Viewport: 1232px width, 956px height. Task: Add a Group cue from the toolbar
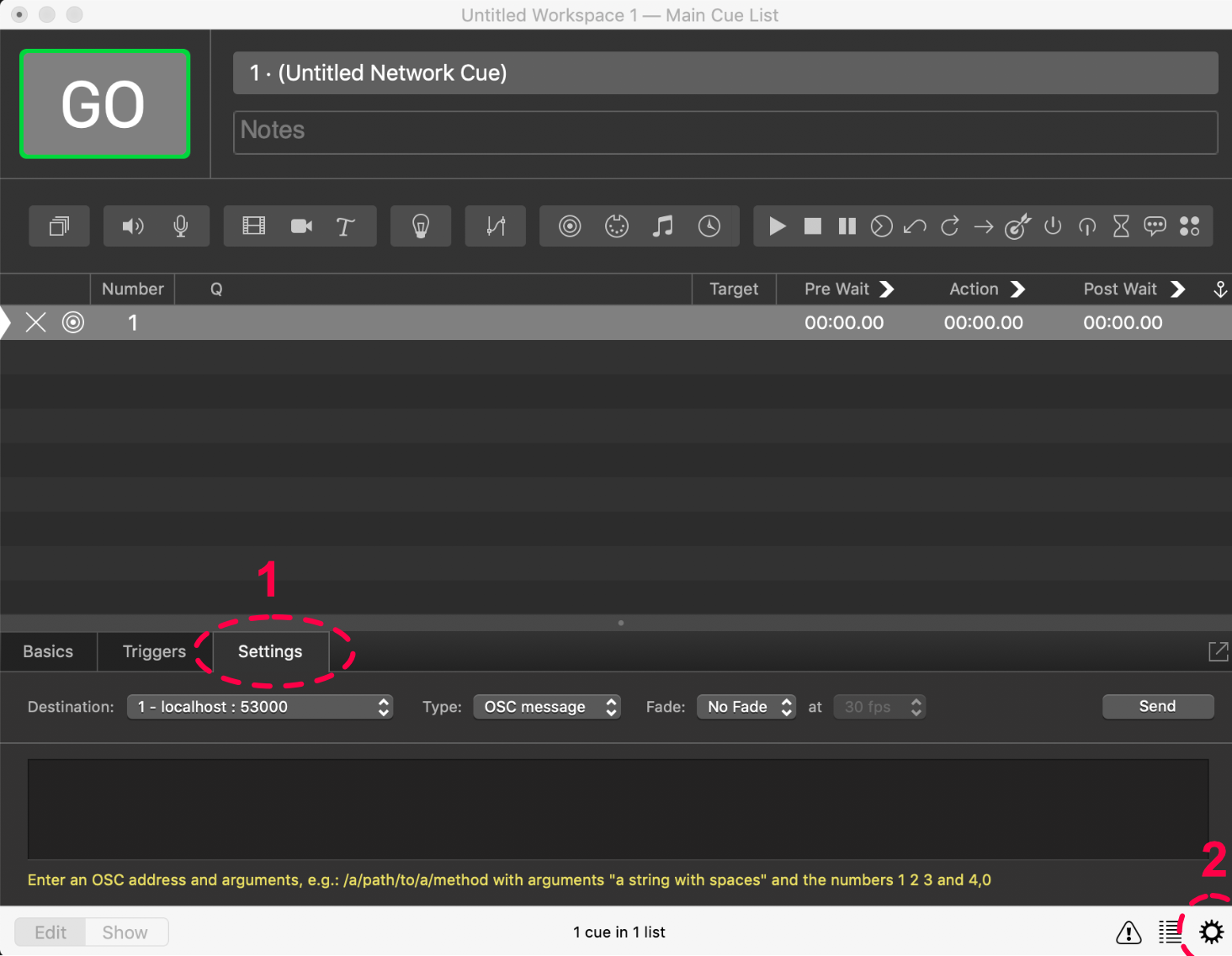click(59, 226)
